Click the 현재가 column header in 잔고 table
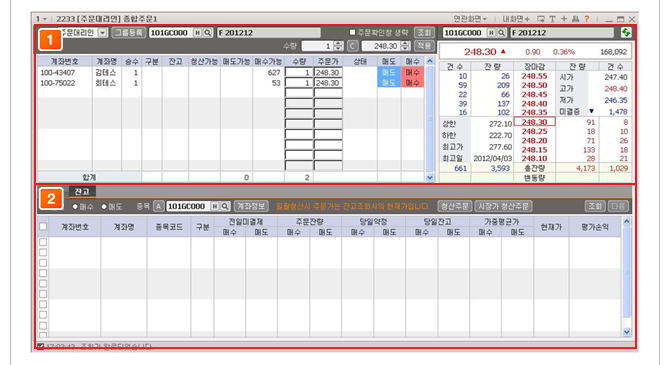 tap(551, 227)
